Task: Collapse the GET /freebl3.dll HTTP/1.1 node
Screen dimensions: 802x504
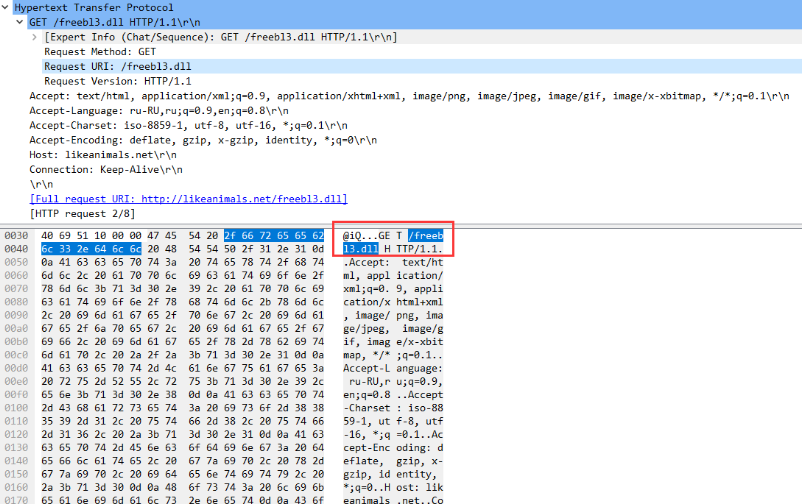Action: tap(19, 22)
